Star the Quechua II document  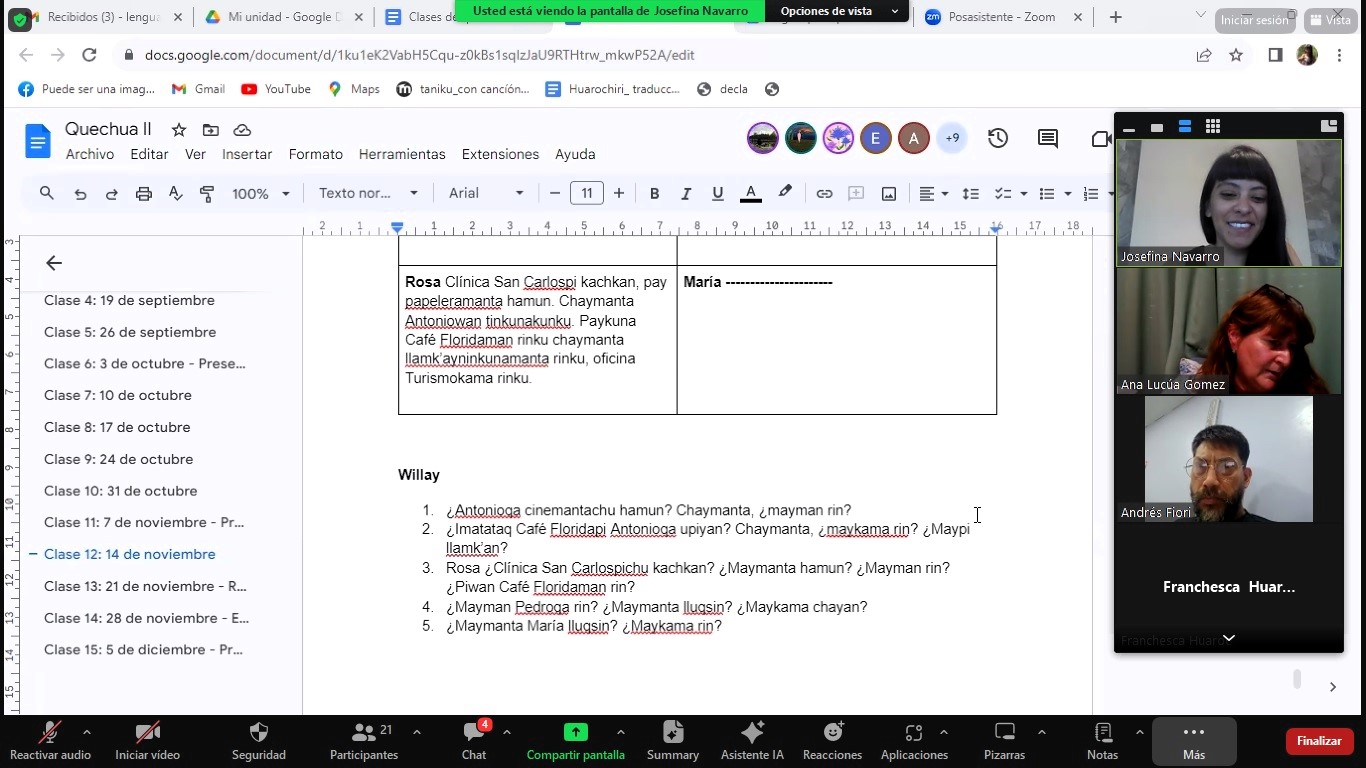tap(179, 130)
